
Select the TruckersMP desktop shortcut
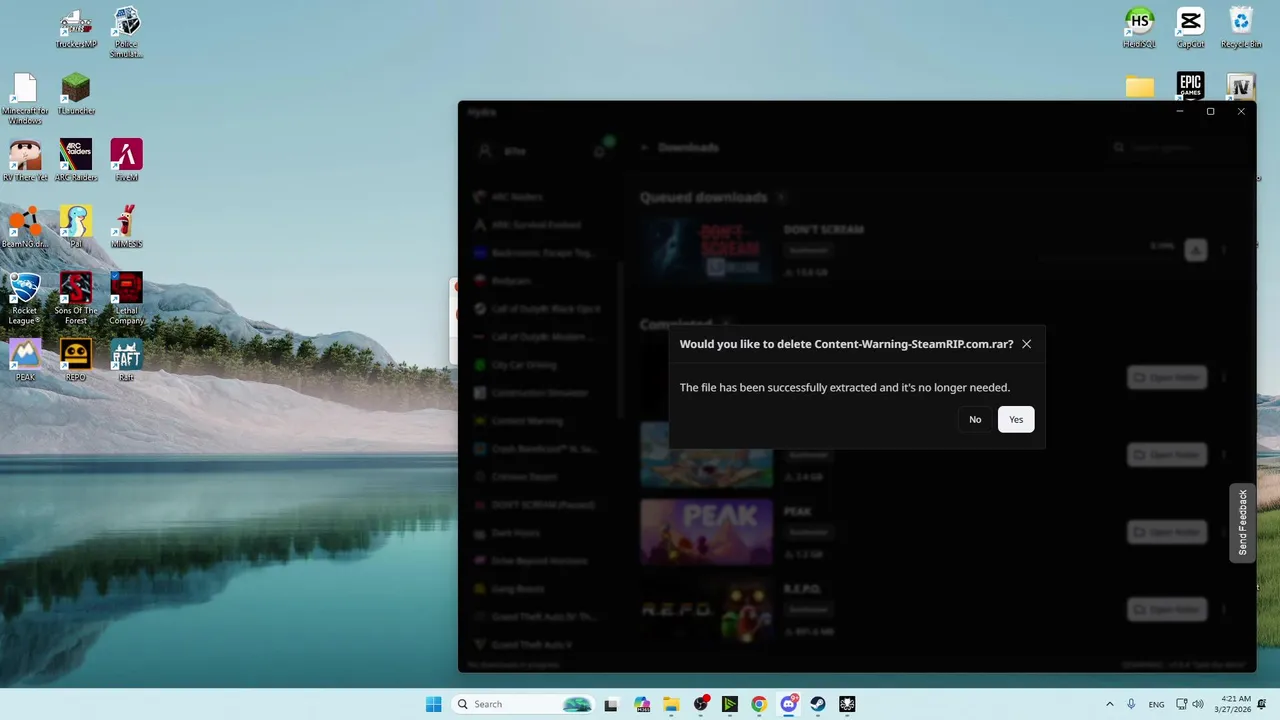(77, 27)
